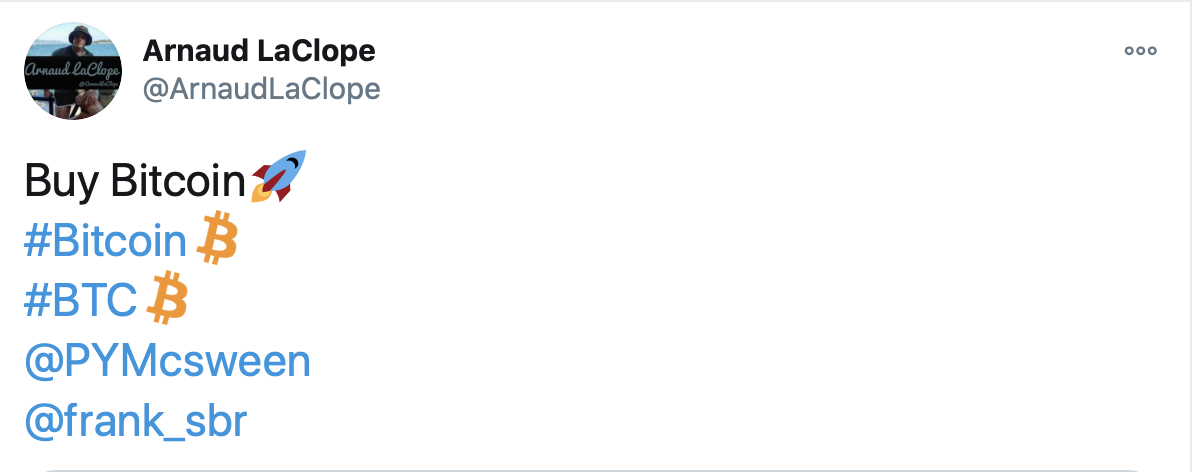The image size is (1194, 472).
Task: Go to the @frank_sbr mentioned profile
Action: click(x=136, y=421)
